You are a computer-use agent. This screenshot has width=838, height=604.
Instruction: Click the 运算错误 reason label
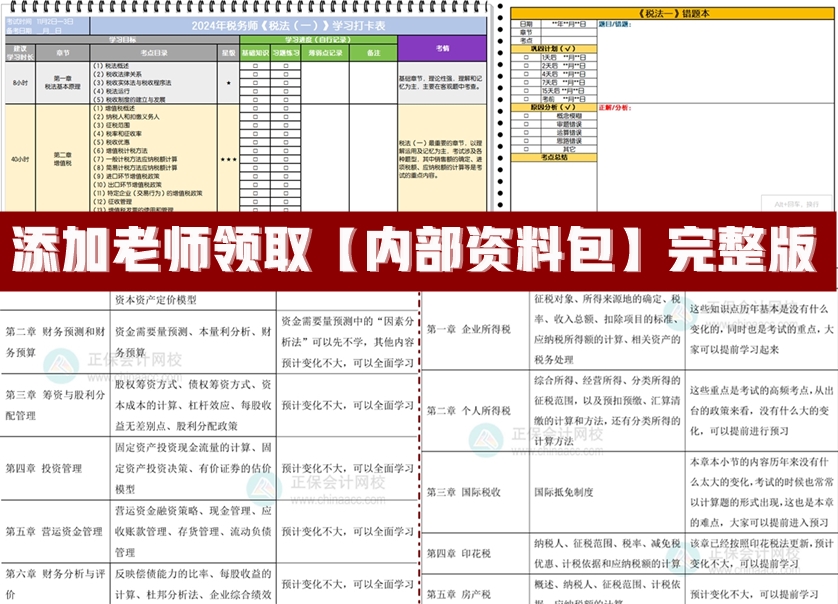click(569, 133)
